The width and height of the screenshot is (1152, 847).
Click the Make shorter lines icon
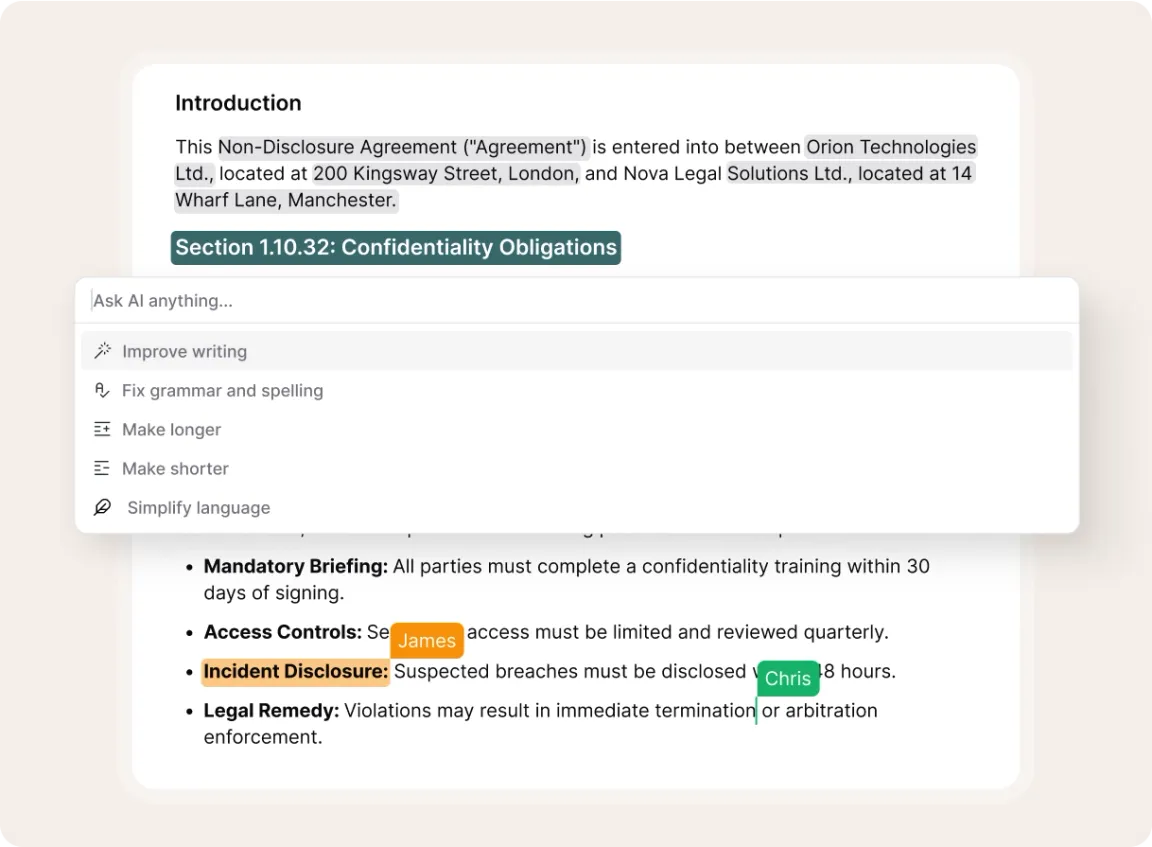pyautogui.click(x=102, y=468)
